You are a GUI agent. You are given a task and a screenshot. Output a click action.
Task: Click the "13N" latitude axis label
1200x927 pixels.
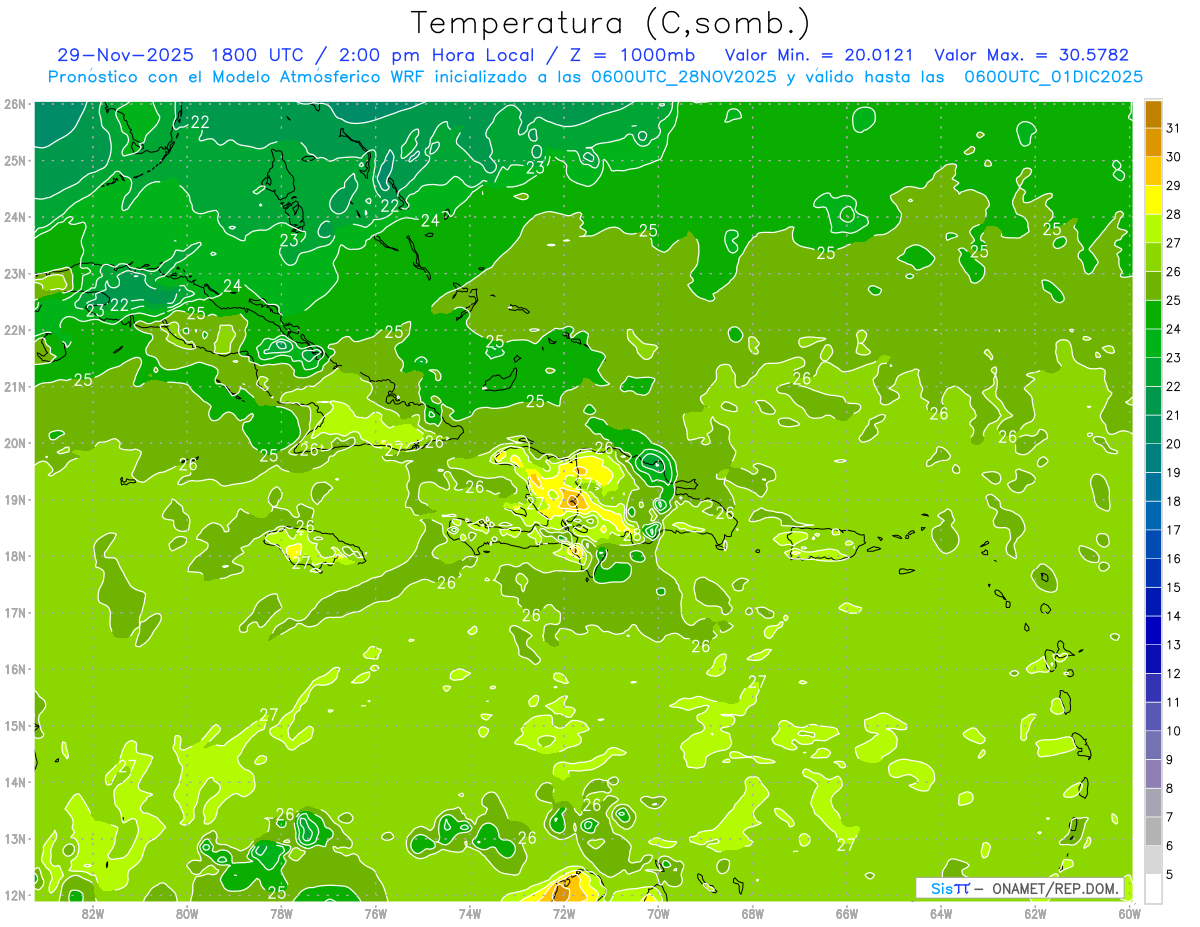click(14, 838)
